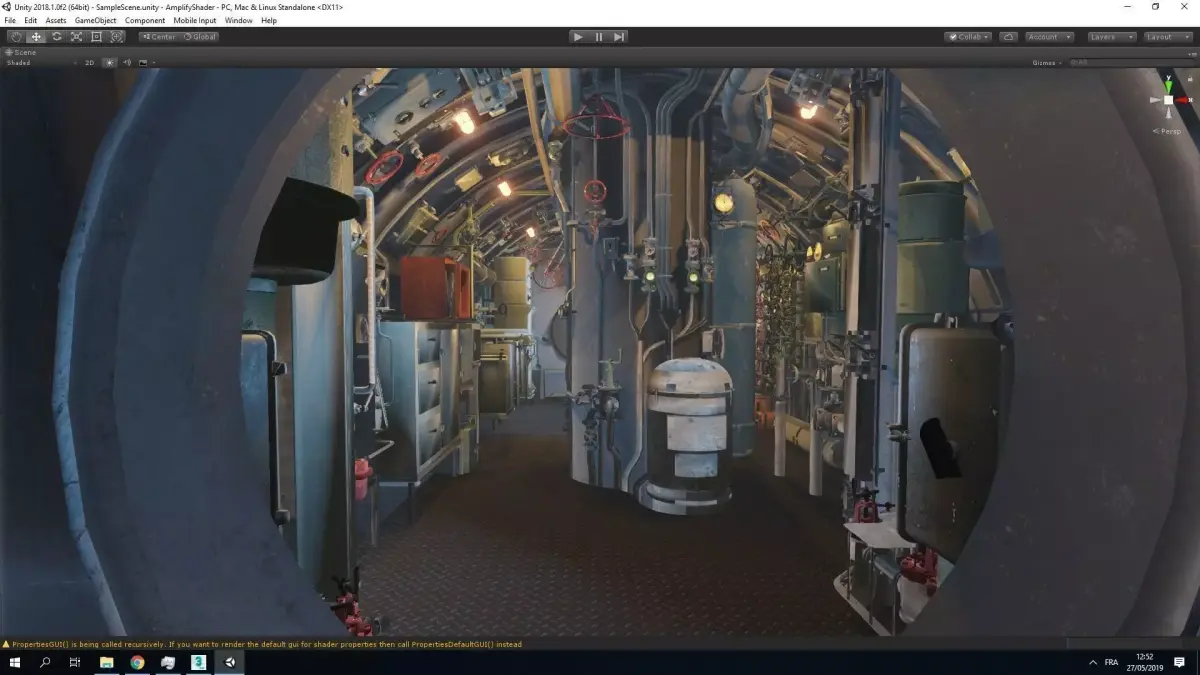Screen dimensions: 1200x675
Task: Select the Rect Transform tool
Action: coord(96,37)
